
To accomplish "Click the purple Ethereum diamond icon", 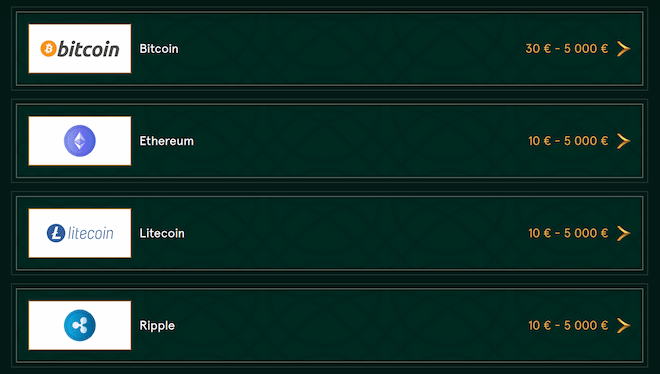I will (80, 141).
